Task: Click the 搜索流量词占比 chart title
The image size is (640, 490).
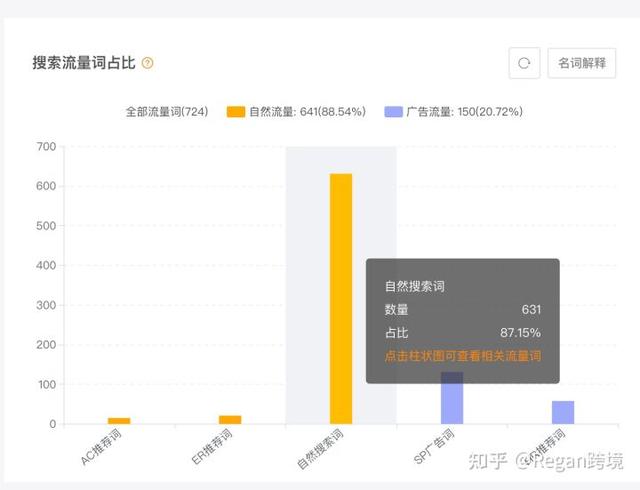Action: click(84, 63)
